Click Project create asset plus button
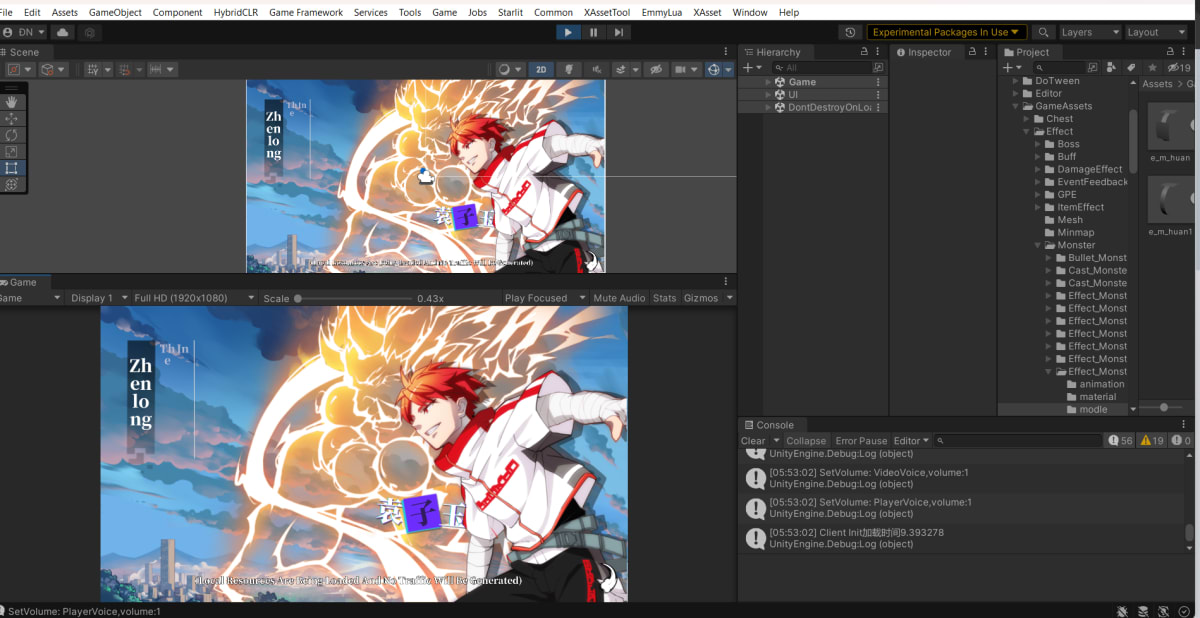 [1007, 67]
